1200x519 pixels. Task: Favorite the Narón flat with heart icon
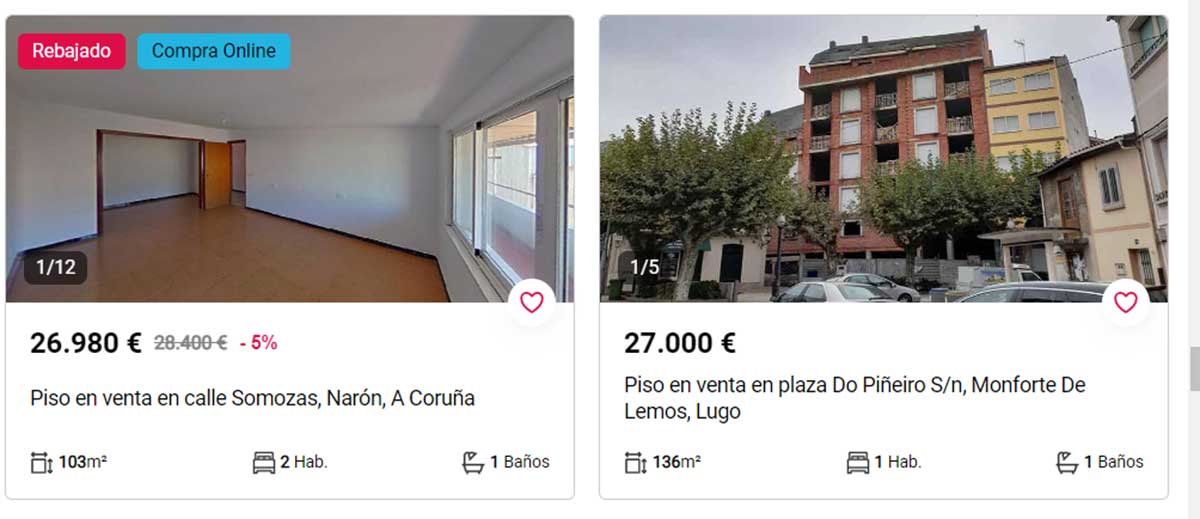point(532,302)
